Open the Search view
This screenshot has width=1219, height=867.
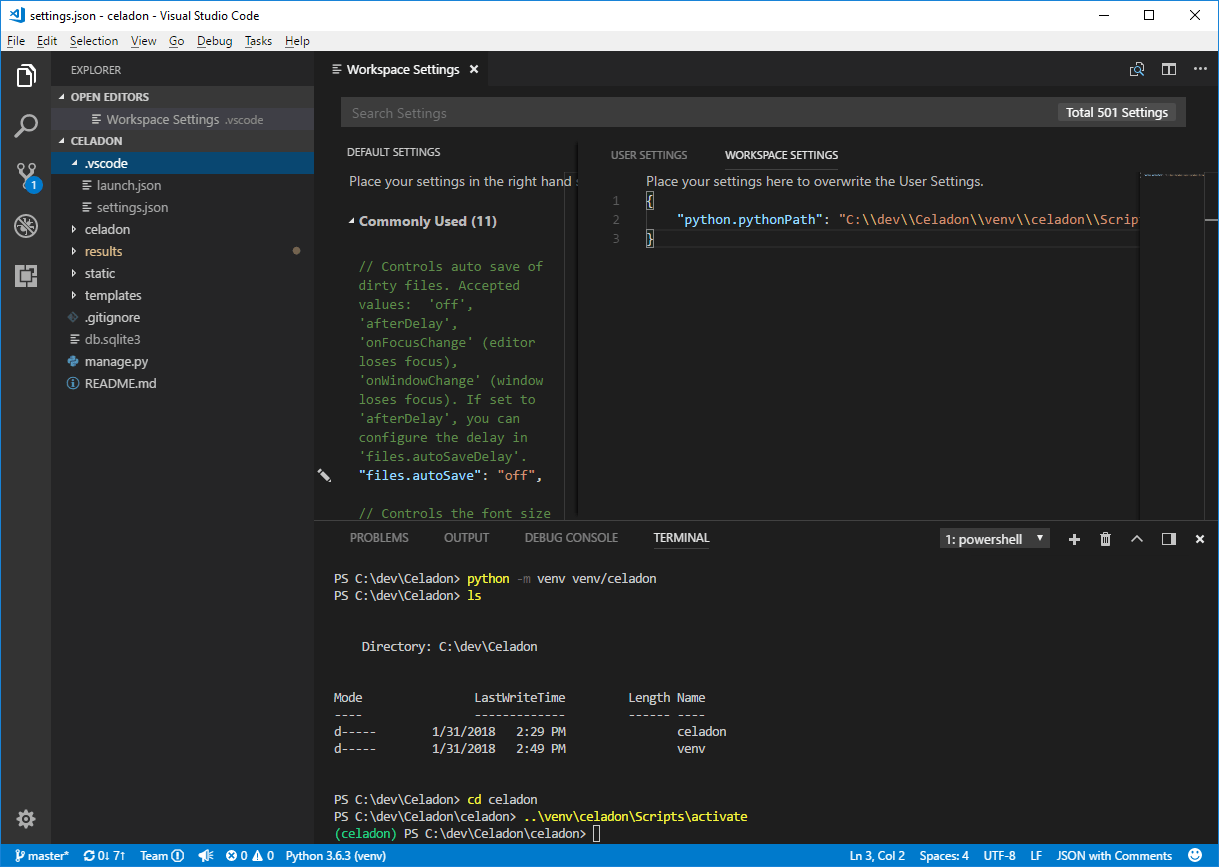pyautogui.click(x=26, y=126)
